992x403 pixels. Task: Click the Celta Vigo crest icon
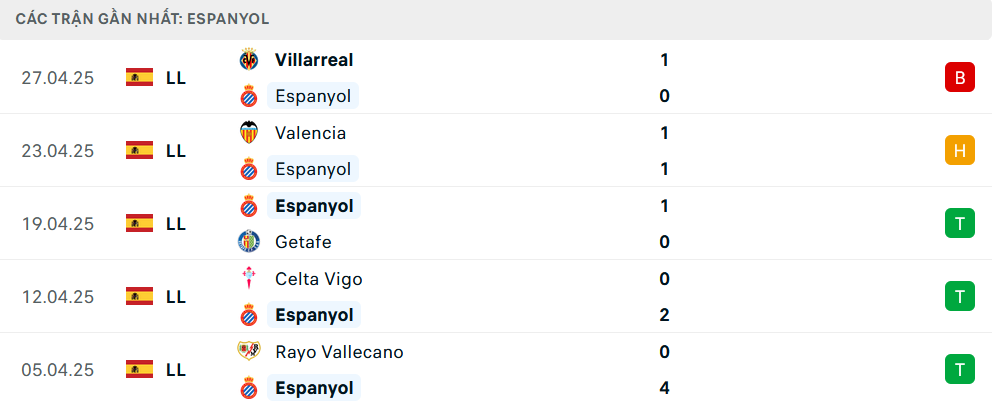(x=249, y=279)
